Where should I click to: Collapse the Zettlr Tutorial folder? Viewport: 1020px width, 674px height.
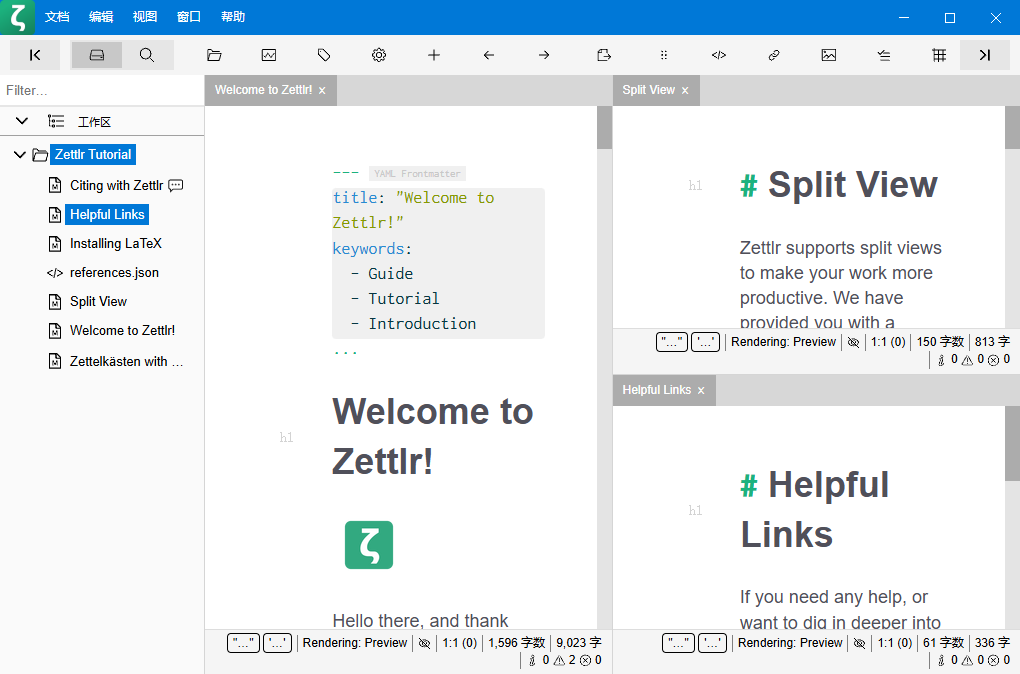tap(19, 155)
